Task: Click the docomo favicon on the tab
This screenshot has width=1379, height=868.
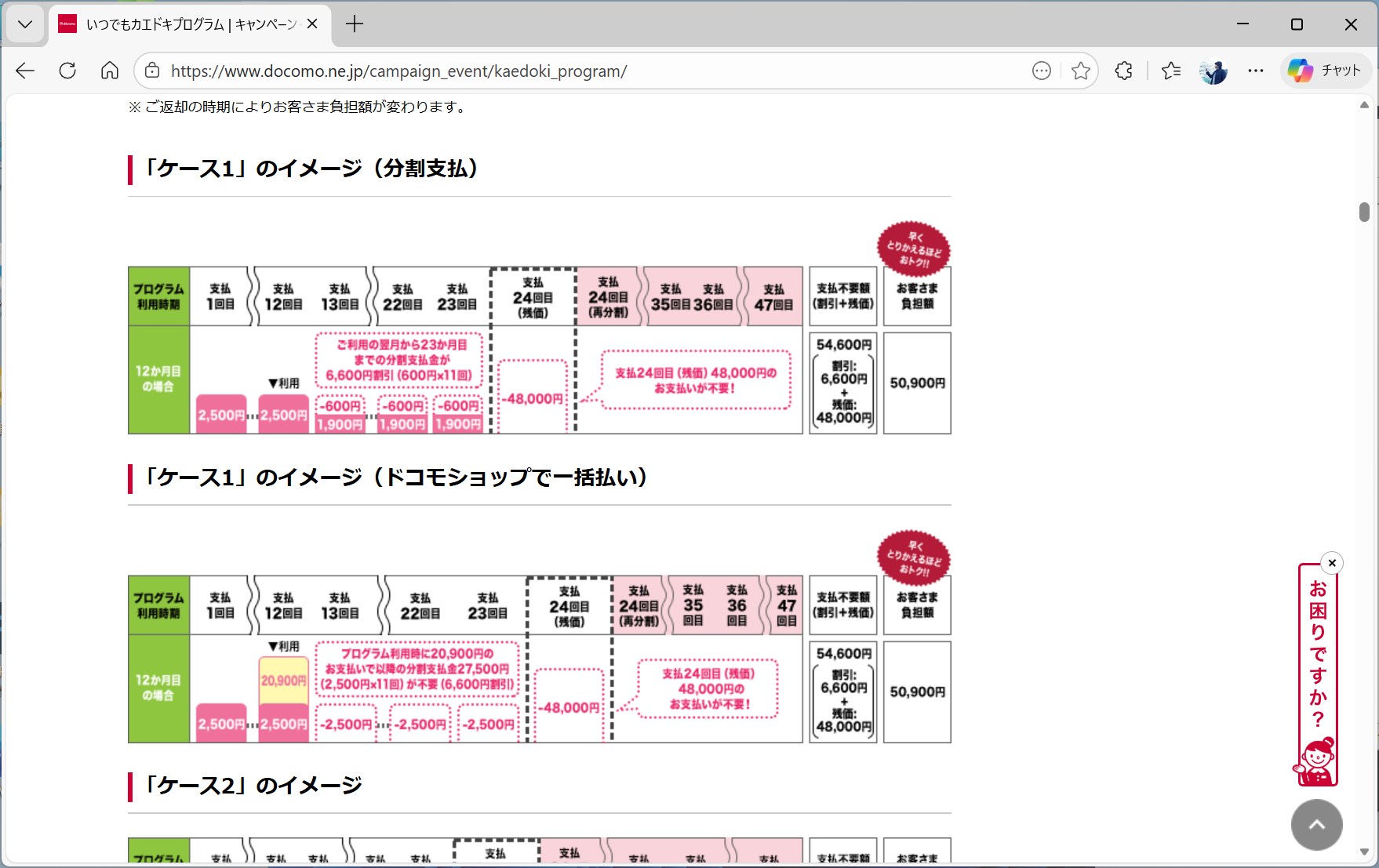Action: (x=66, y=24)
